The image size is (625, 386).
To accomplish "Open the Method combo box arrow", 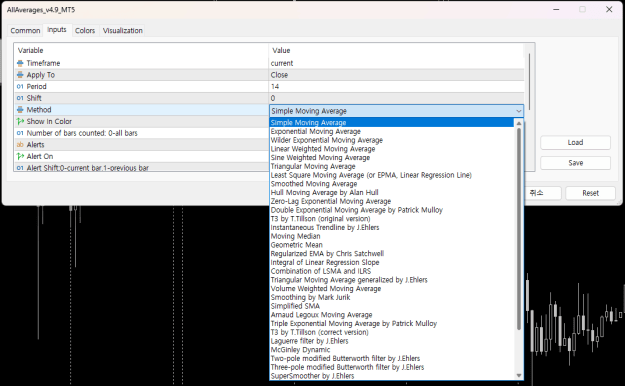I will [x=519, y=111].
